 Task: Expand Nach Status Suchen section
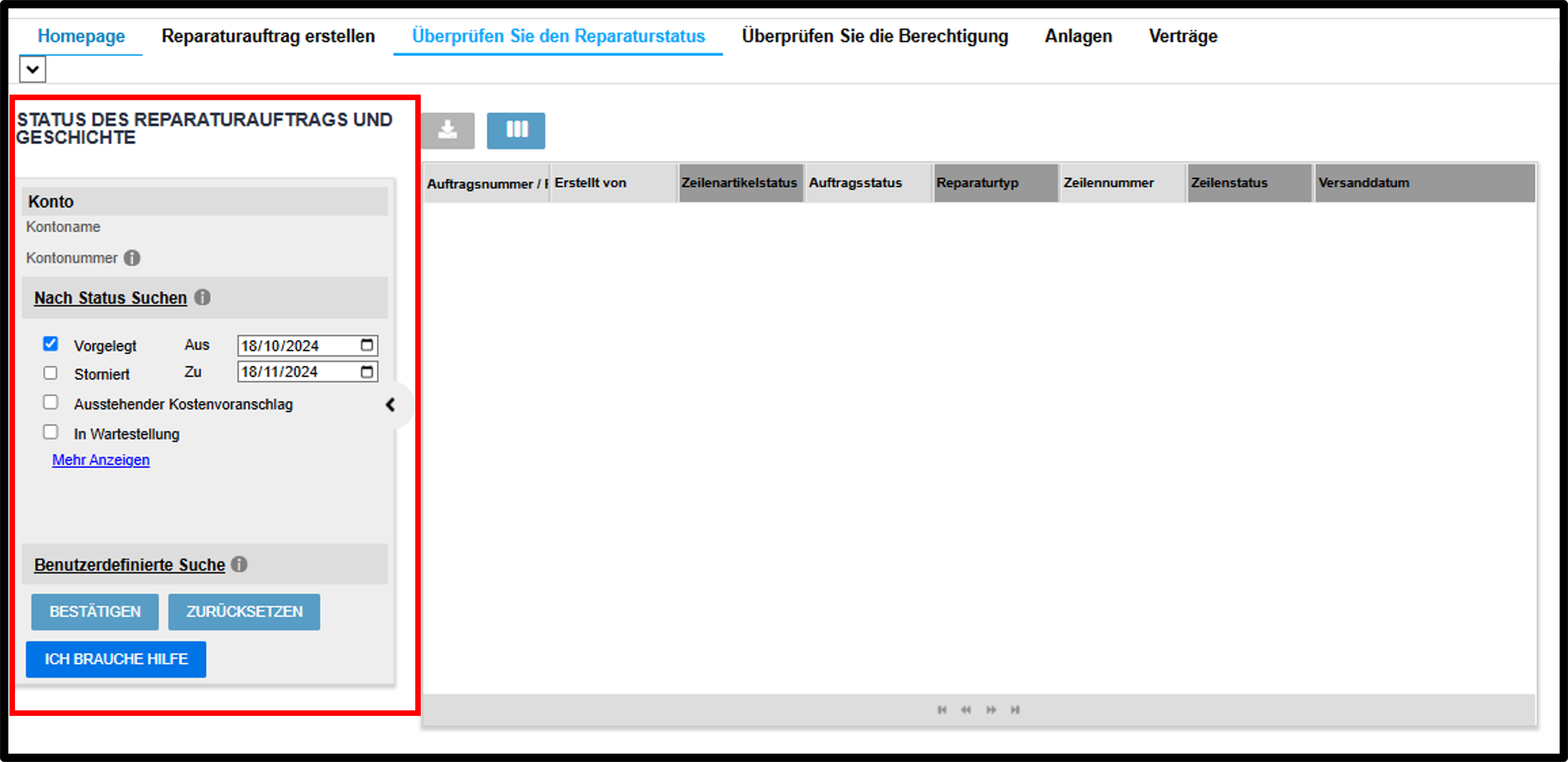coord(110,298)
